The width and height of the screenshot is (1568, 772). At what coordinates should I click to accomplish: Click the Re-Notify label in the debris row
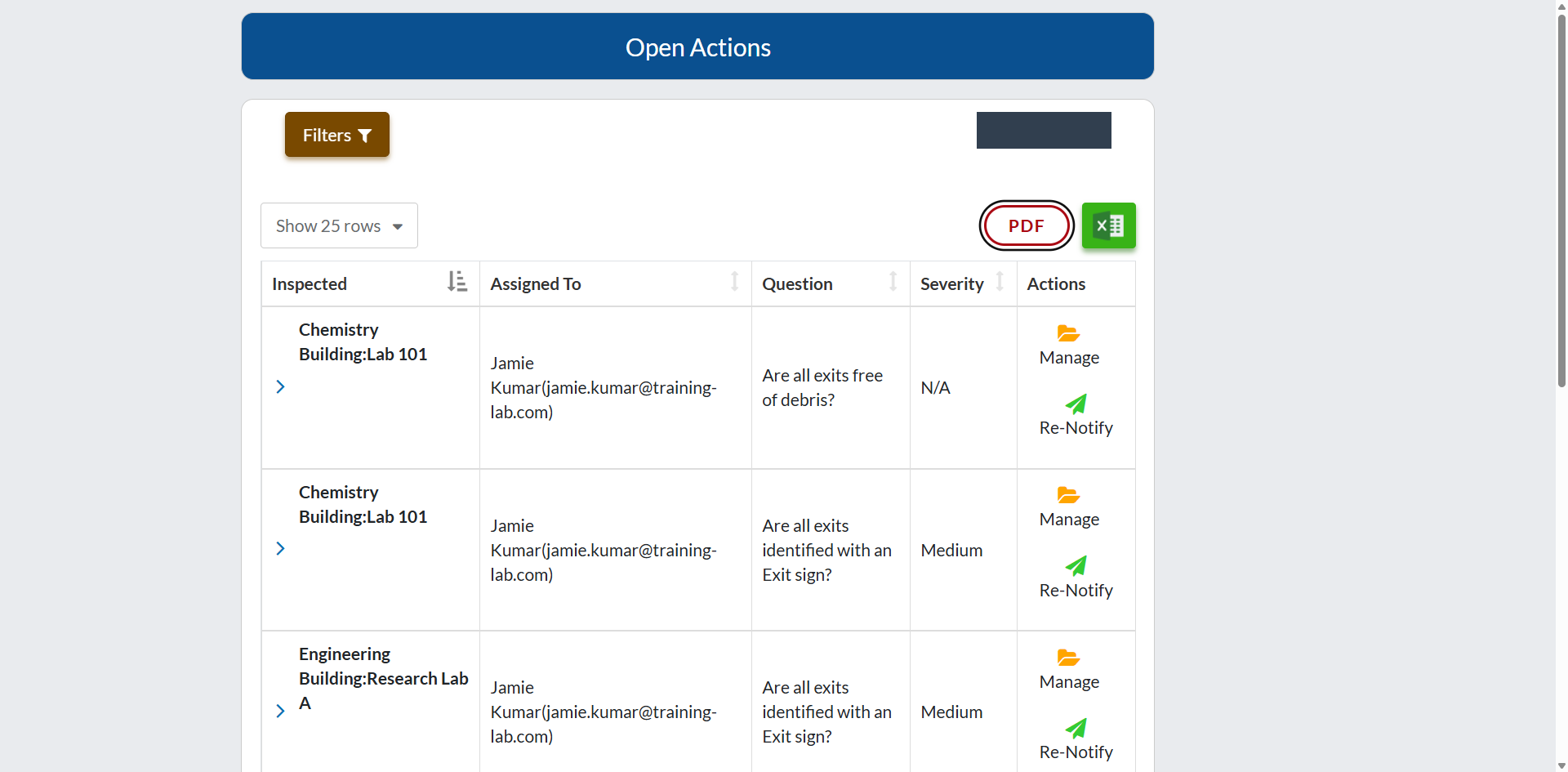[1076, 428]
